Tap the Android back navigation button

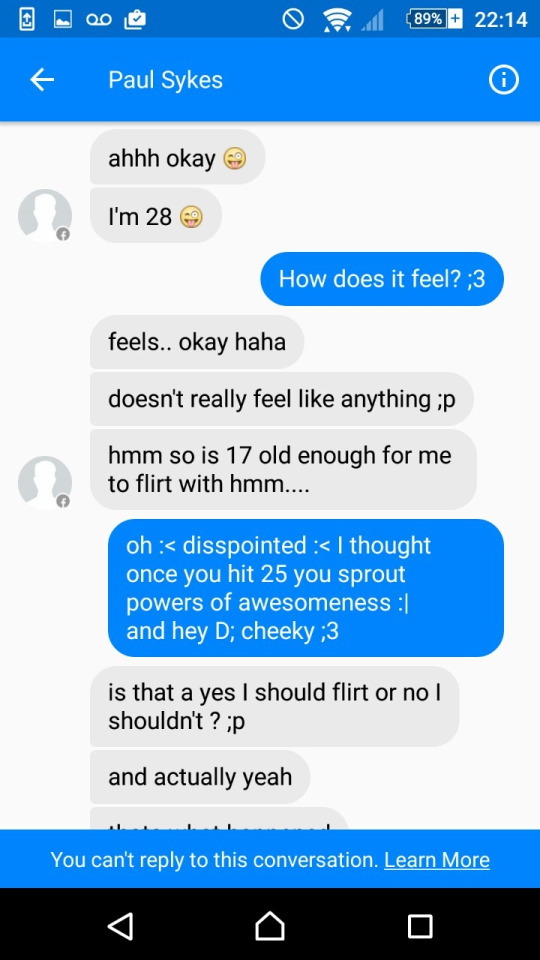pos(120,926)
